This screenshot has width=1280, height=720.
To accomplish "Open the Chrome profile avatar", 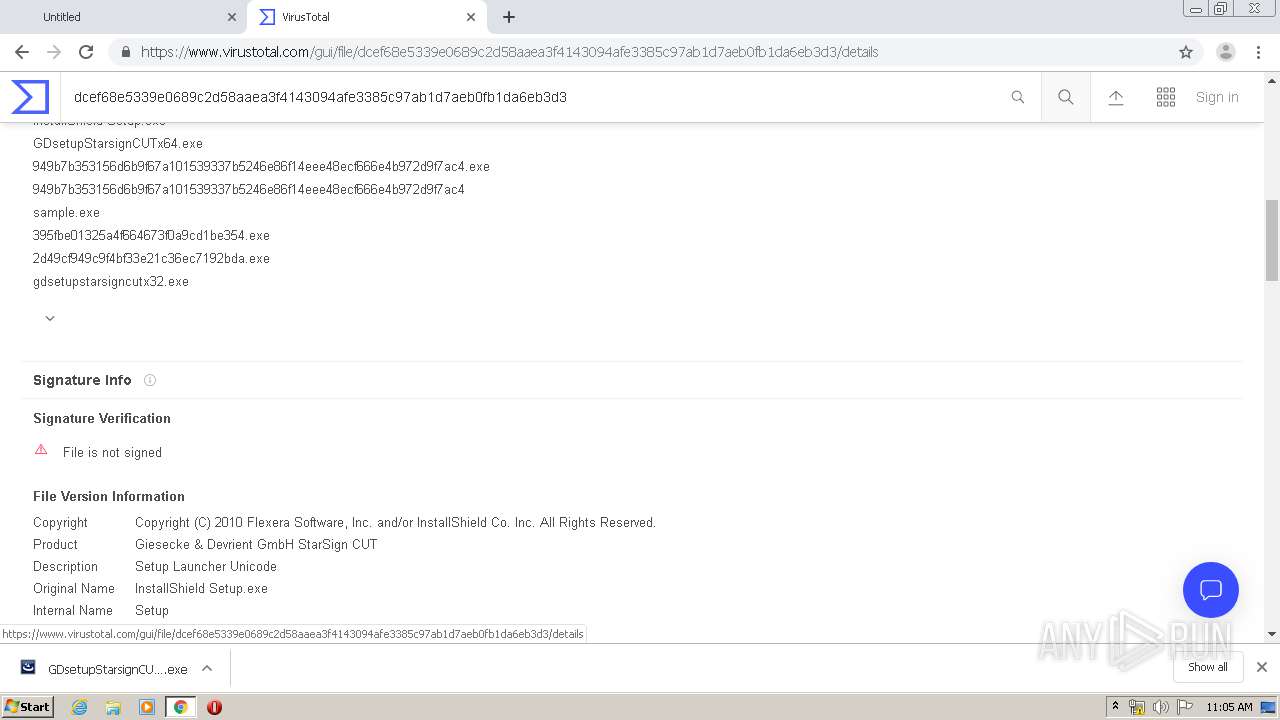I will (1226, 52).
